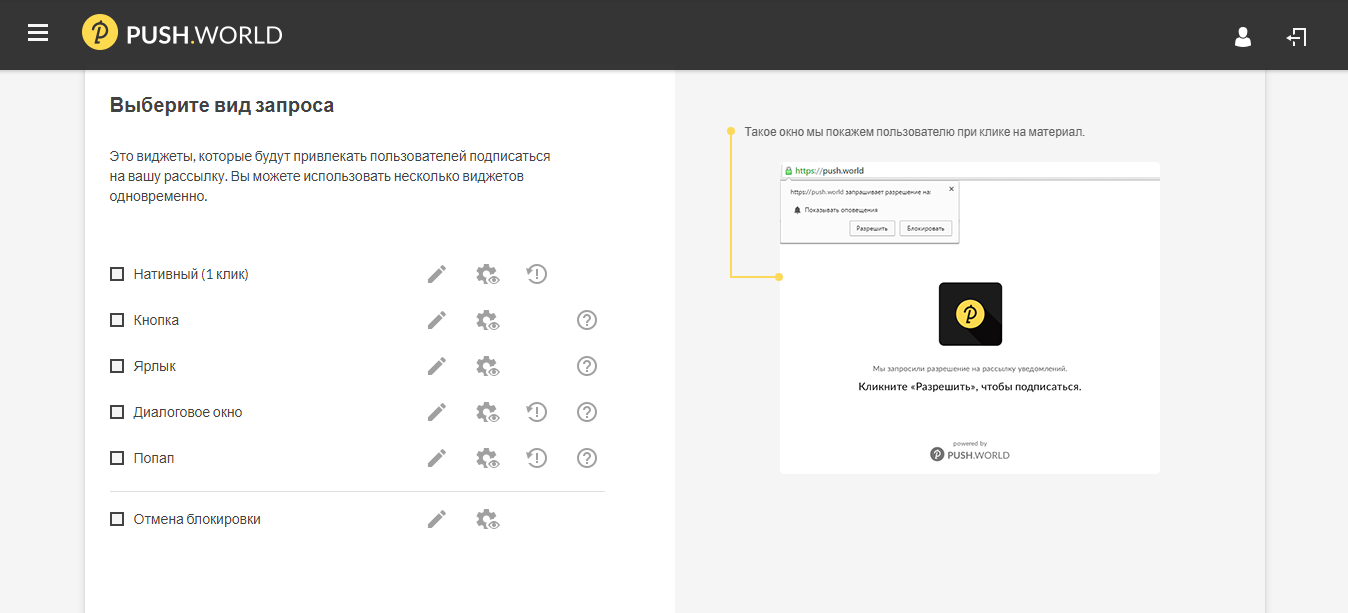The width and height of the screenshot is (1348, 613).
Task: Show help for Попап widget
Action: (587, 458)
